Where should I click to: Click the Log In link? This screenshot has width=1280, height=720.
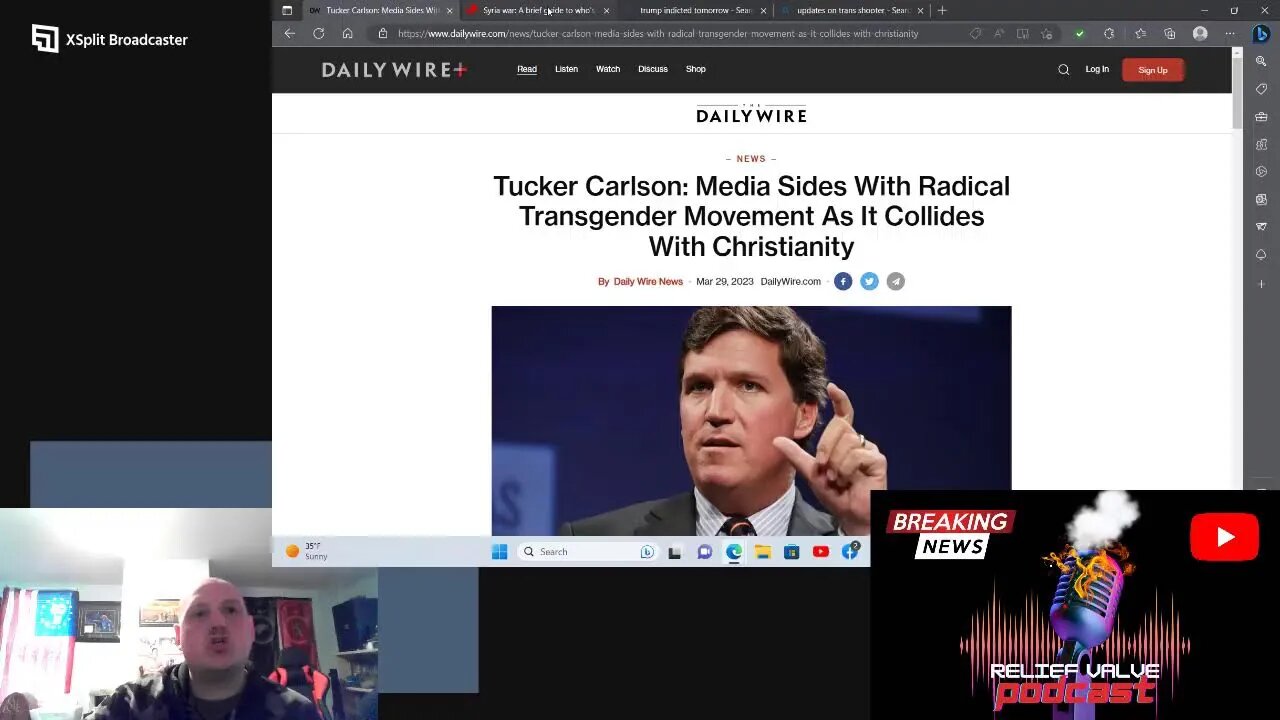point(1097,69)
